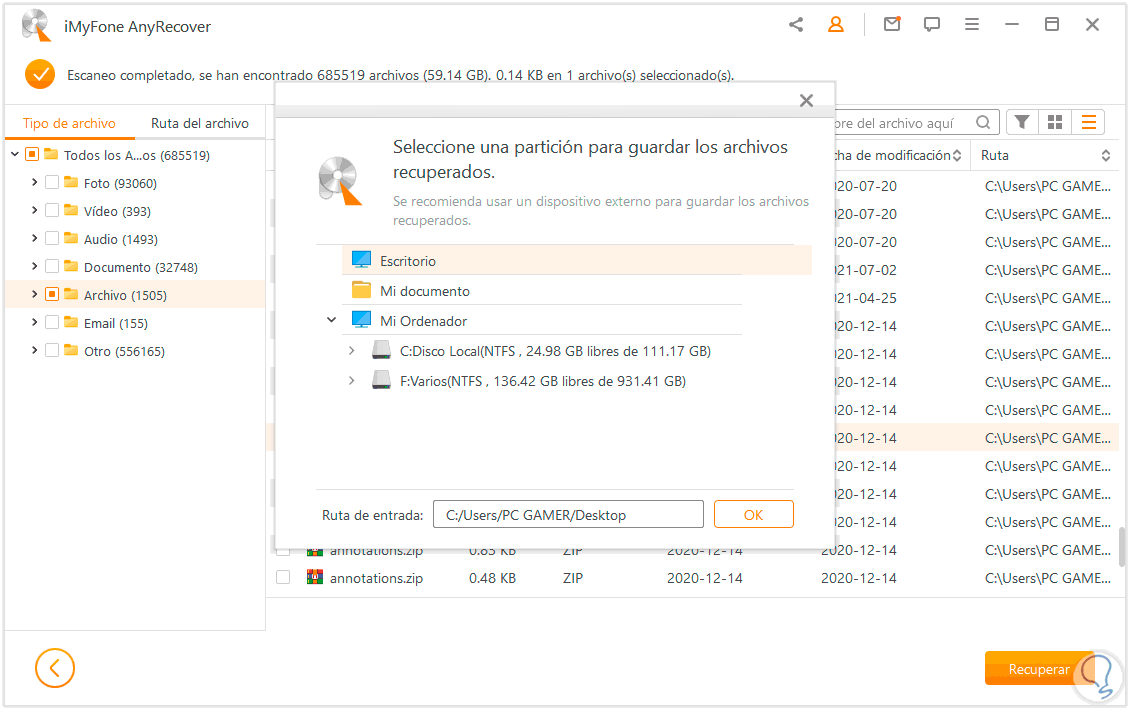Check the Documento category checkbox
The height and width of the screenshot is (710, 1130).
pos(52,267)
